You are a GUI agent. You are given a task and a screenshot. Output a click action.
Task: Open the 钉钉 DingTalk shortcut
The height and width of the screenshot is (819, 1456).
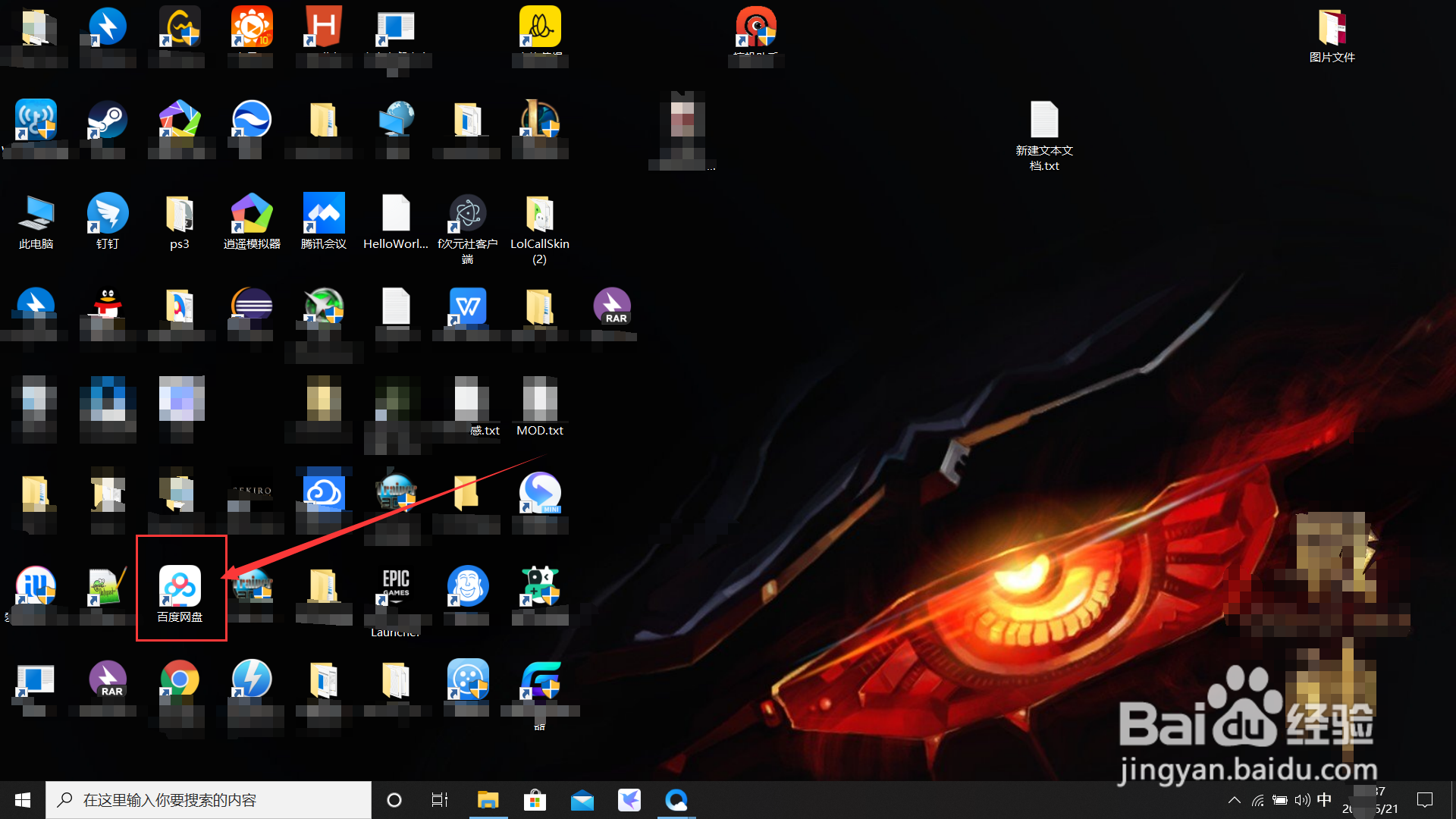tap(108, 221)
